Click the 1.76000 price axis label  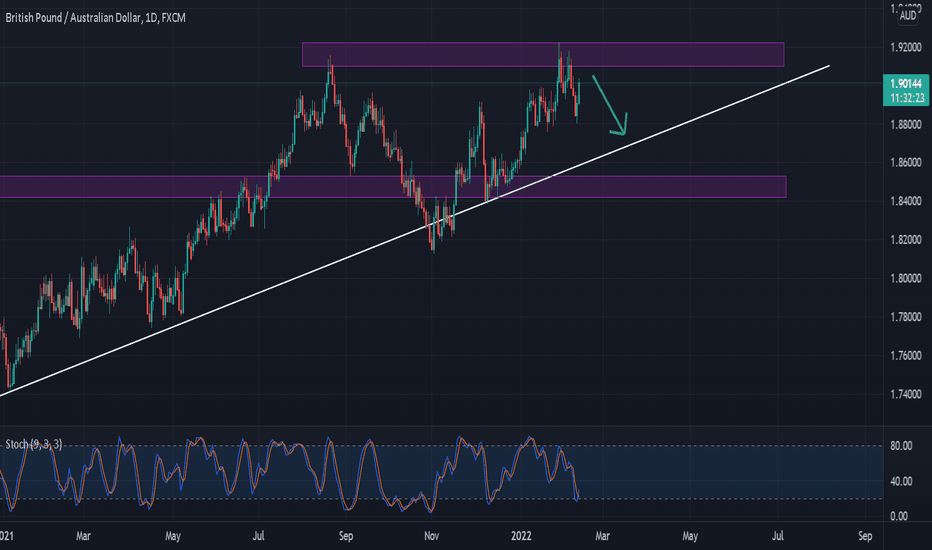906,356
